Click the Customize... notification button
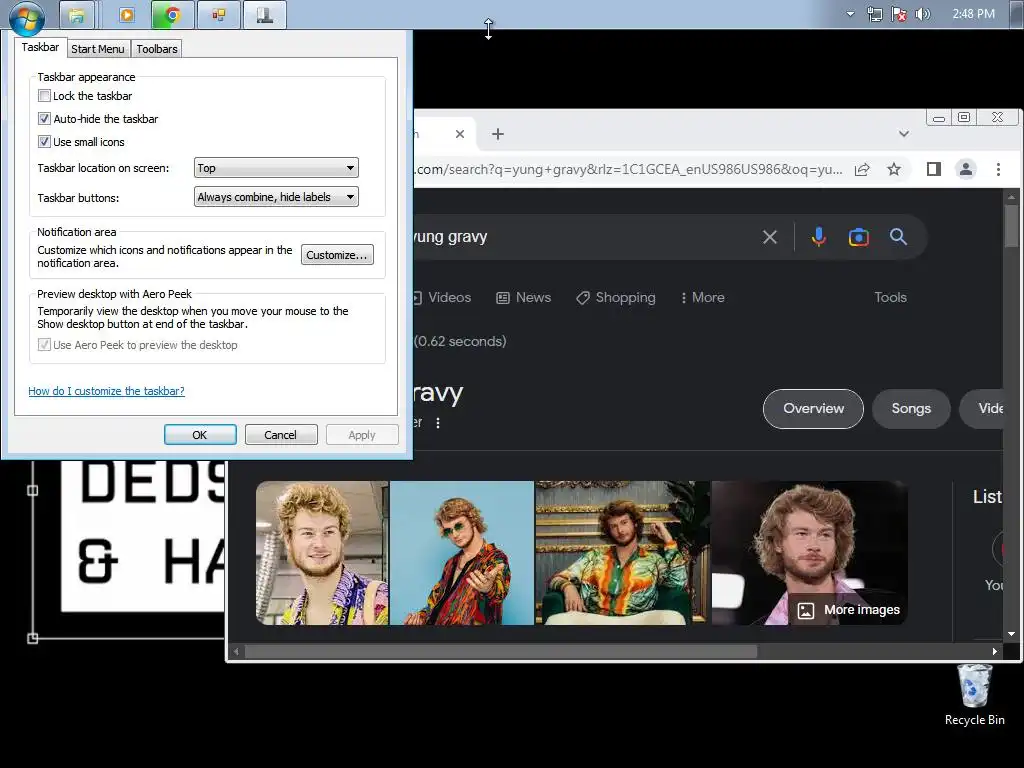 337,255
